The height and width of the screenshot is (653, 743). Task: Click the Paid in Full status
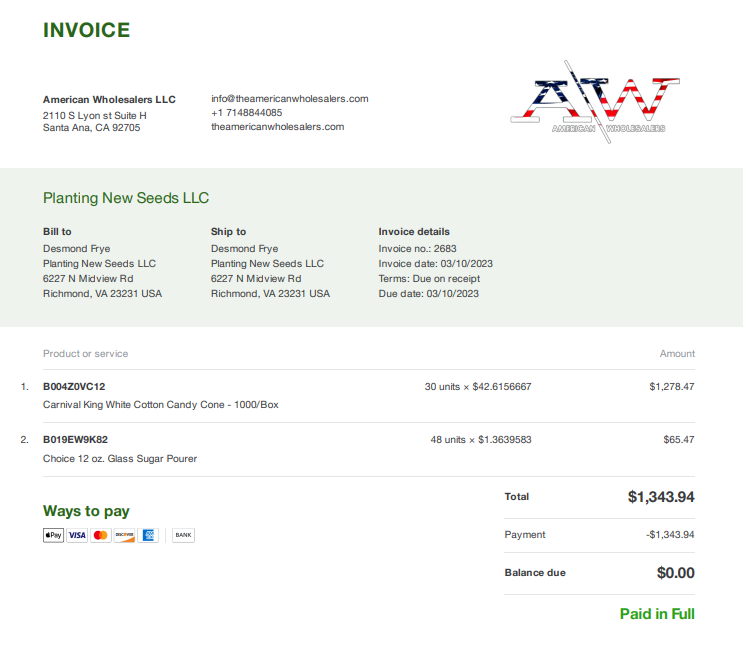[657, 614]
